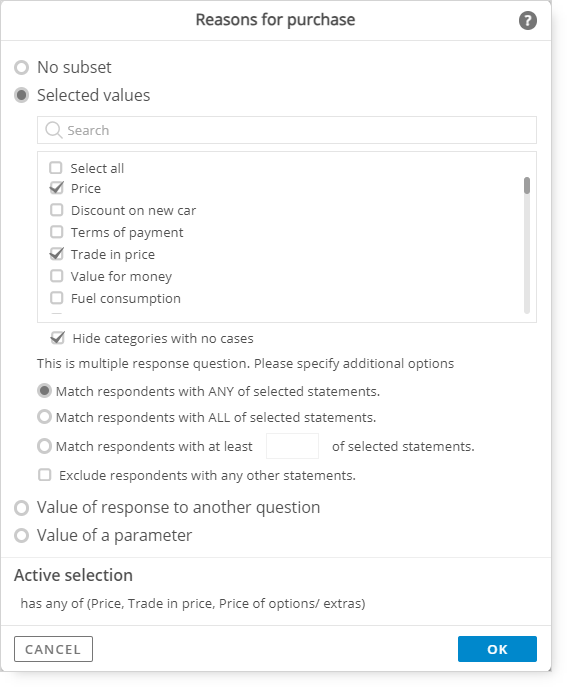The width and height of the screenshot is (567, 687).
Task: Open the help question mark icon
Action: [x=528, y=21]
